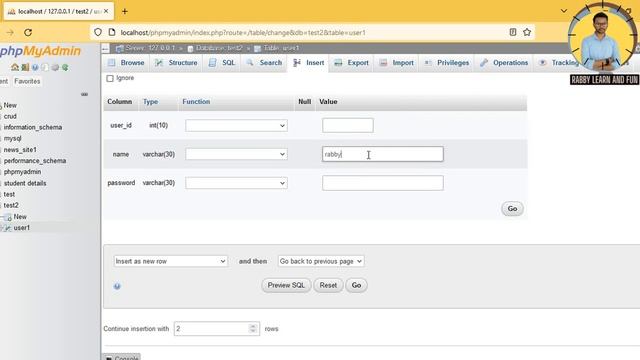The width and height of the screenshot is (640, 360).
Task: Click the Preview SQL button
Action: coord(286,285)
